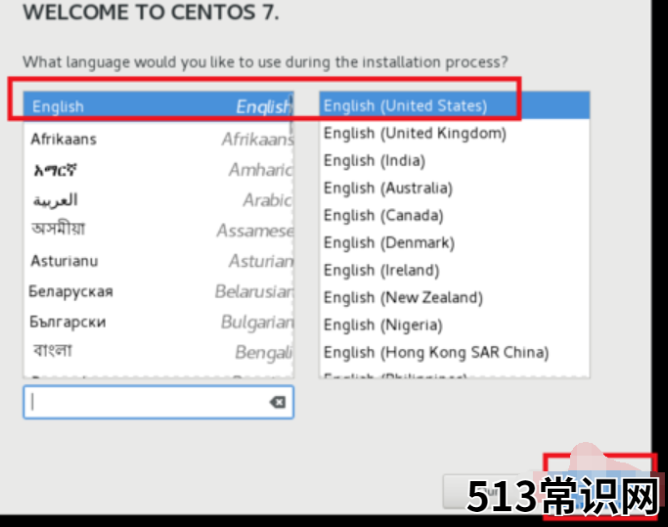668x527 pixels.
Task: Select English (United States) locale
Action: 455,106
